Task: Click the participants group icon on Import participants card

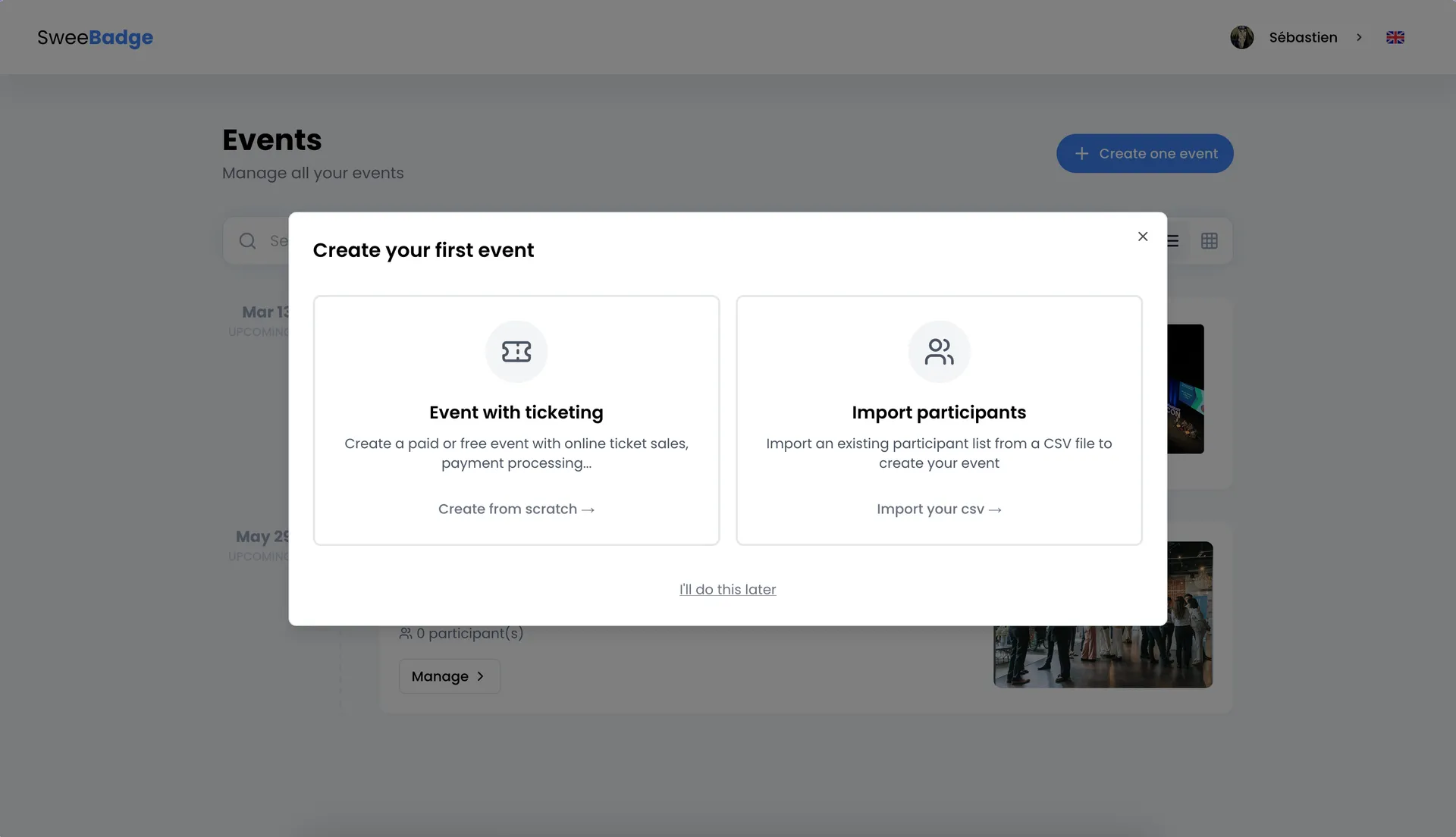Action: [939, 351]
